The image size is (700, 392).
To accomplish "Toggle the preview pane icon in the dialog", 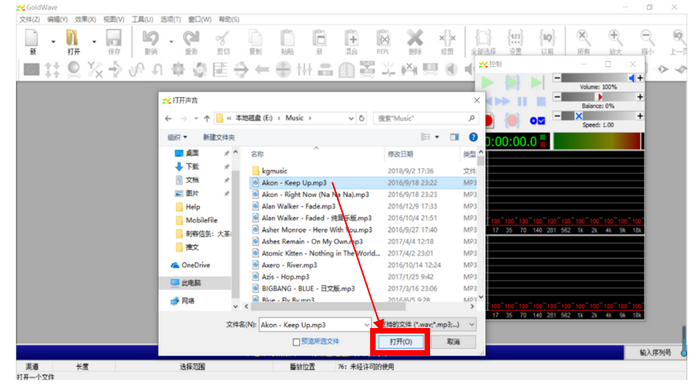I will (x=454, y=137).
